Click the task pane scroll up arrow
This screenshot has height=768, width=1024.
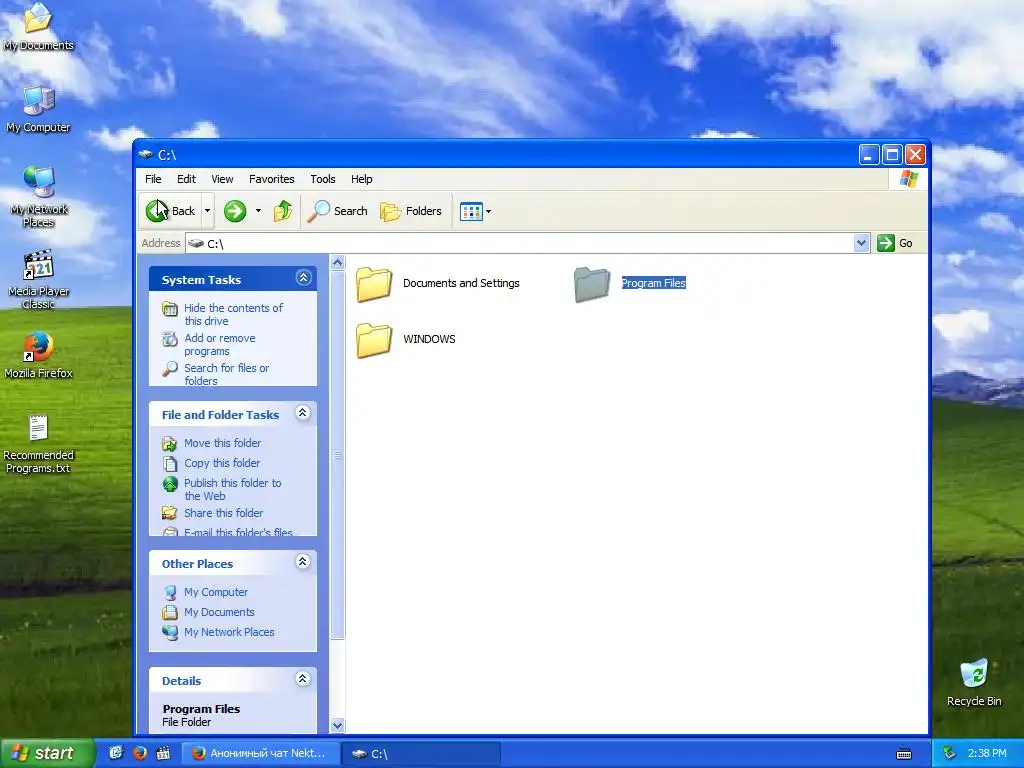[x=338, y=263]
